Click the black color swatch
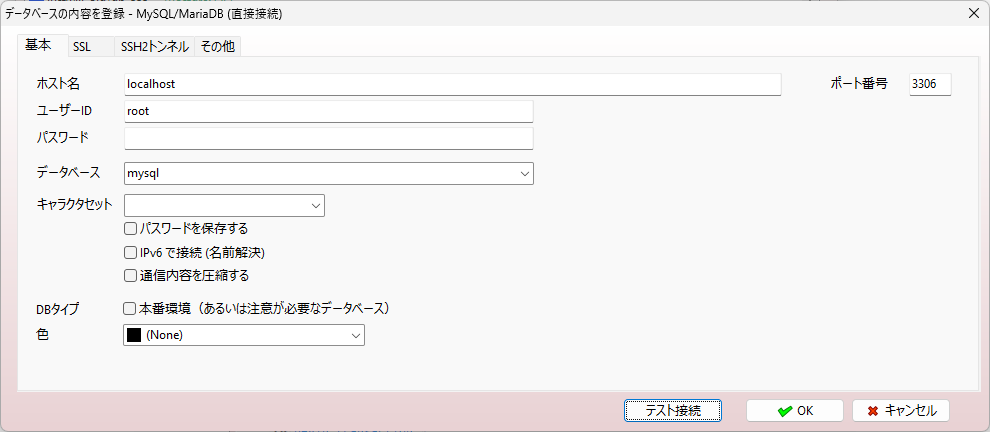990x432 pixels. 134,336
